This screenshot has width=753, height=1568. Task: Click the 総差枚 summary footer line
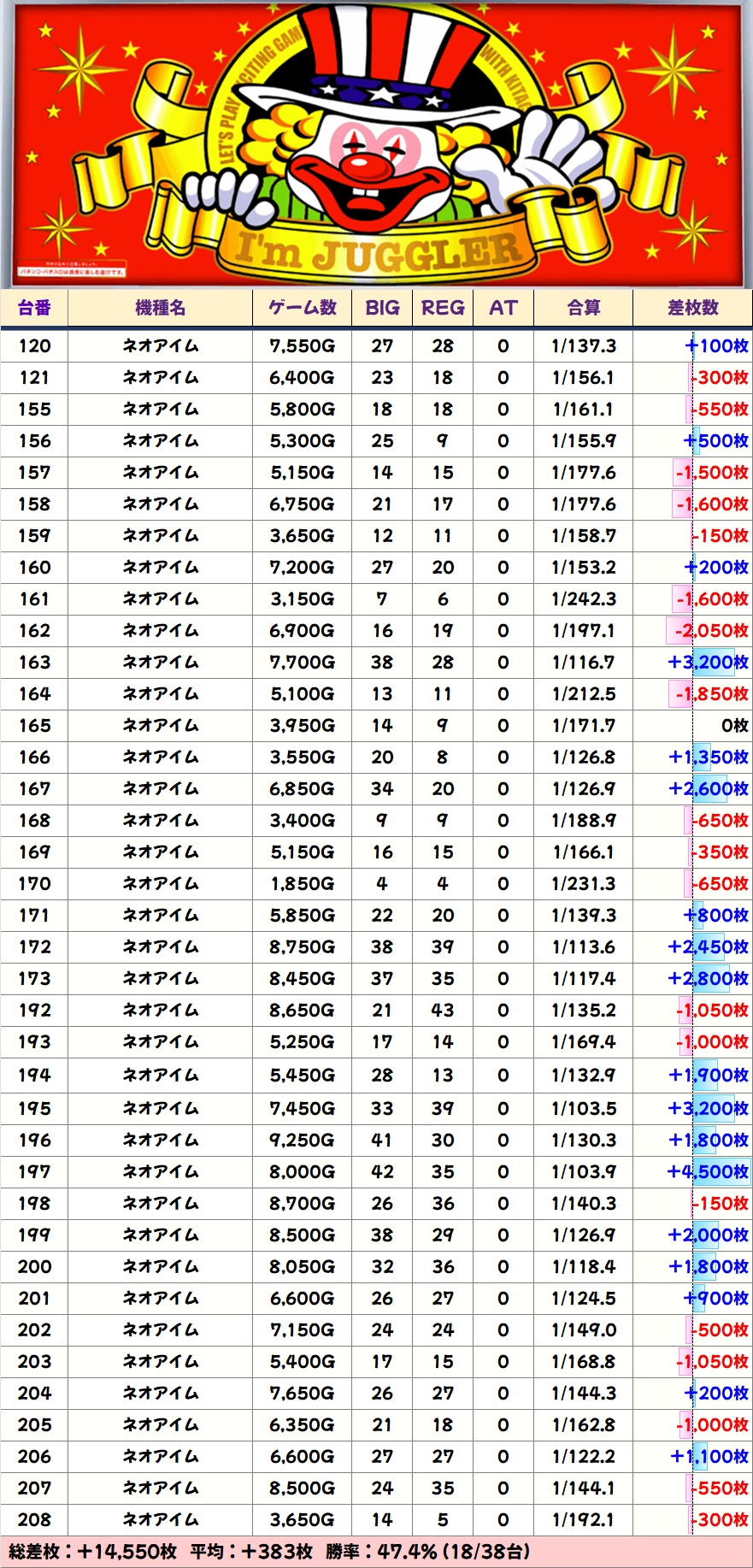(x=269, y=1552)
